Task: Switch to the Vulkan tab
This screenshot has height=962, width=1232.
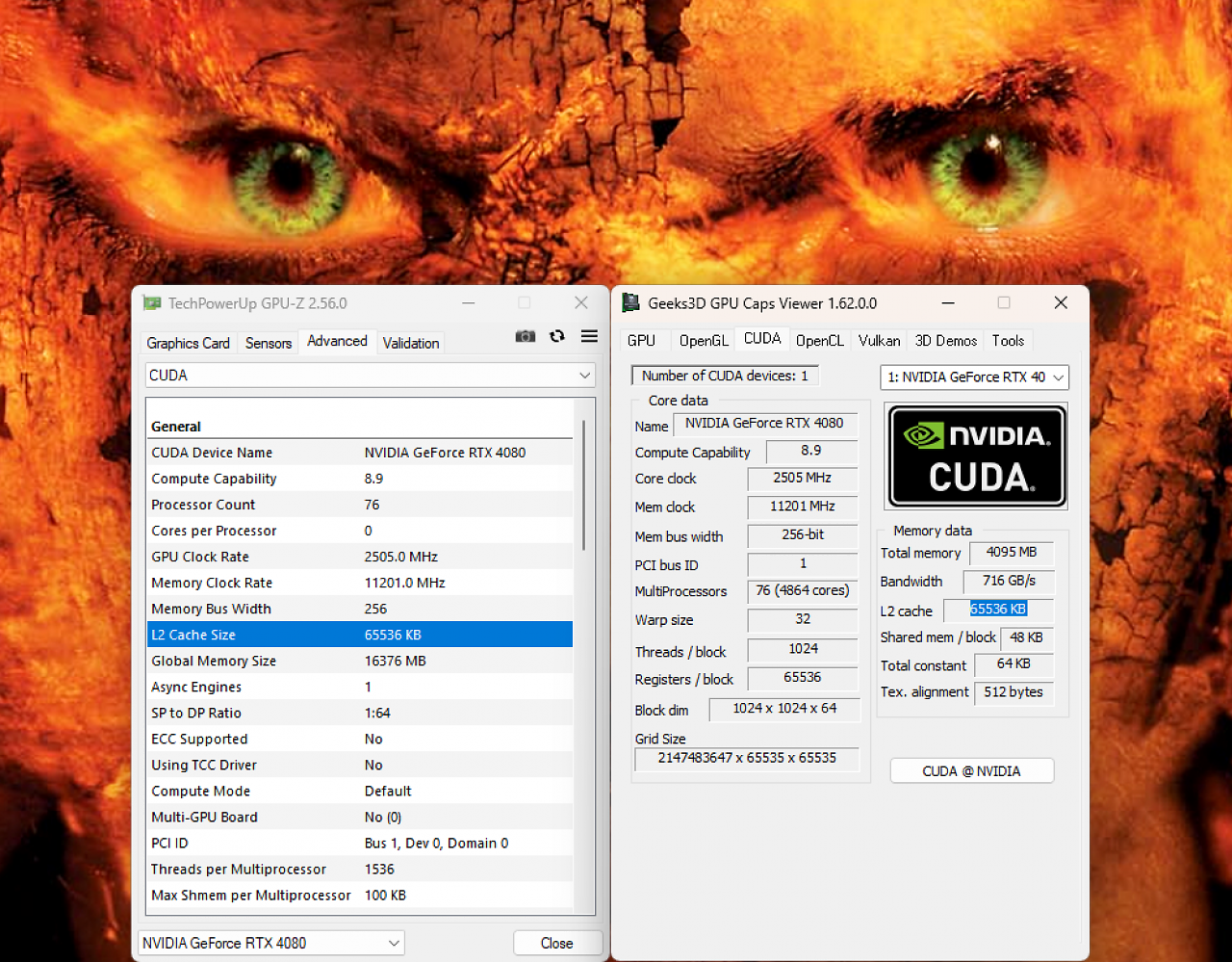Action: coord(880,340)
